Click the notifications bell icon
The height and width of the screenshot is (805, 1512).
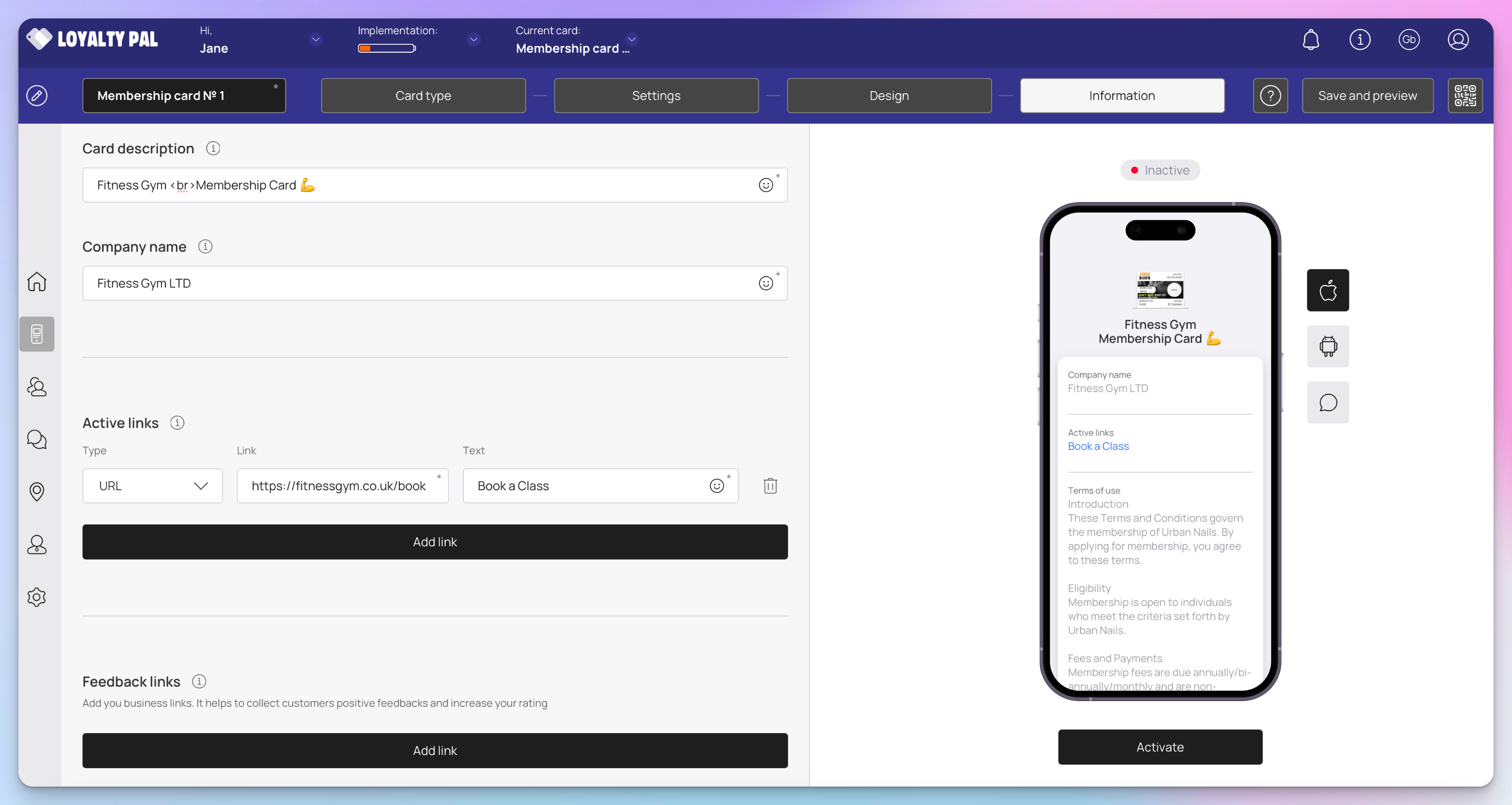[1311, 40]
